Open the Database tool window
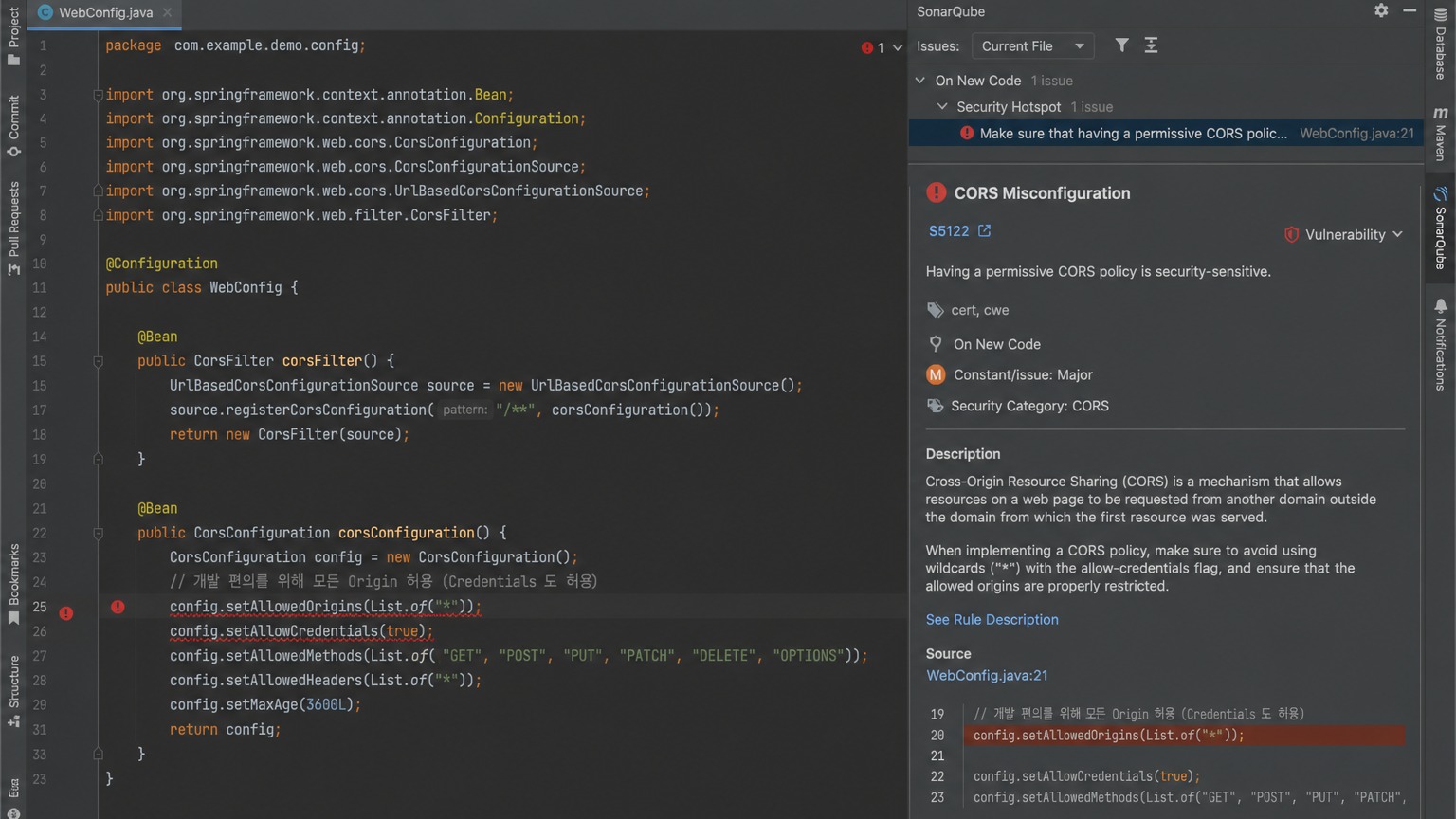Viewport: 1456px width, 819px height. coord(1440,44)
